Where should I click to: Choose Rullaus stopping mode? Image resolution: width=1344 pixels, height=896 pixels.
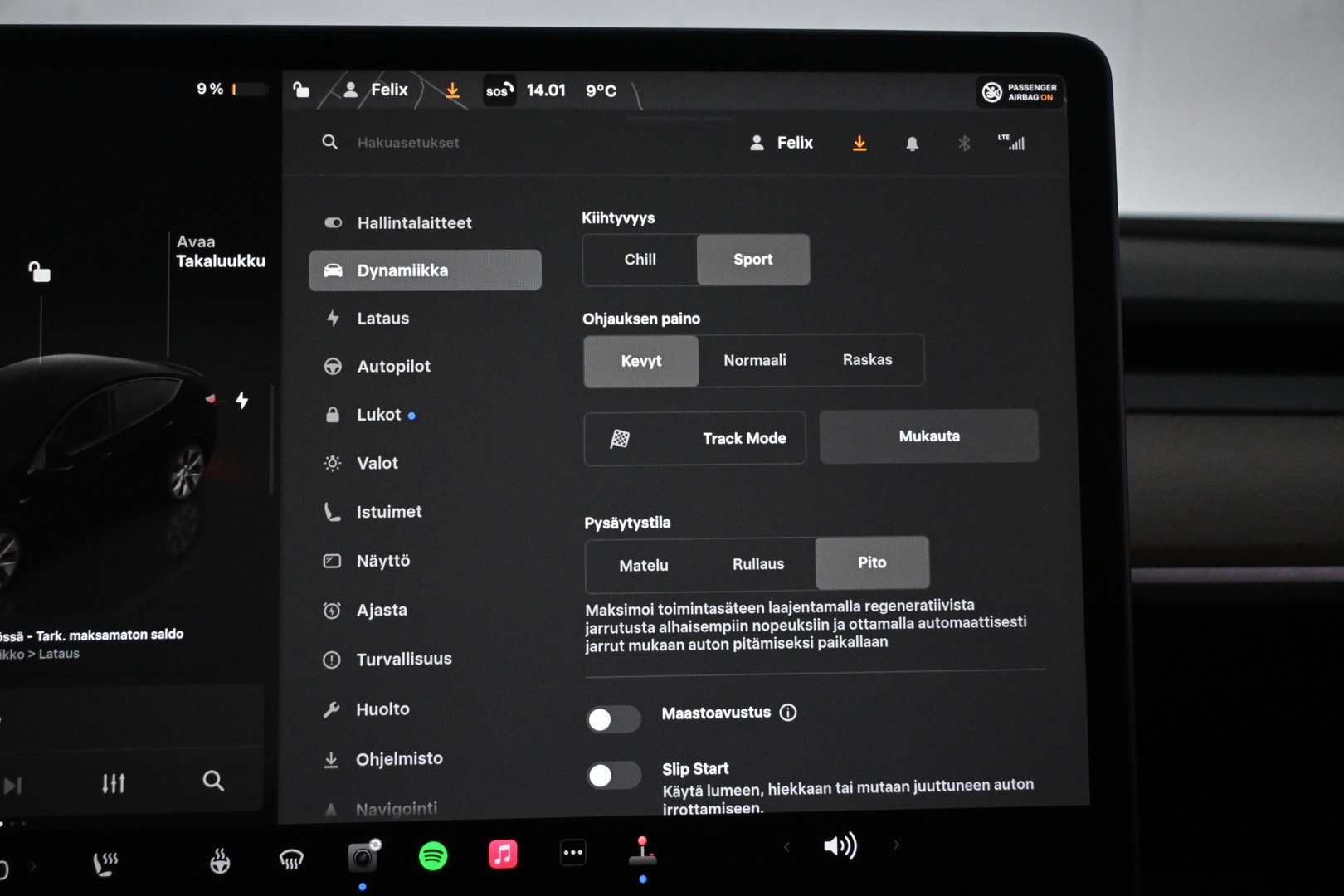coord(757,564)
